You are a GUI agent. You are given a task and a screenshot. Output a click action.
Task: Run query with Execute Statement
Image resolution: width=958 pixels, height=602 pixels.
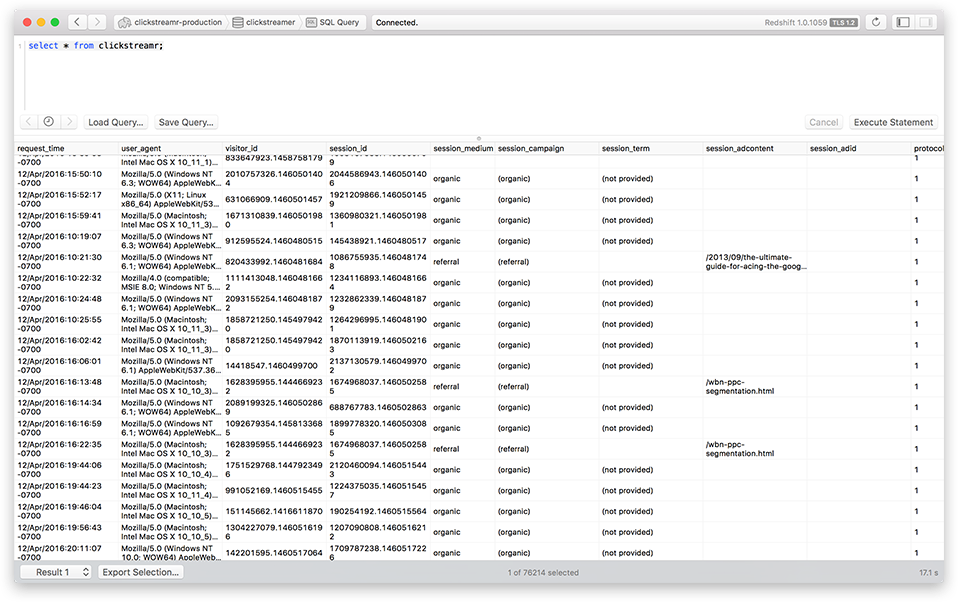pyautogui.click(x=893, y=122)
